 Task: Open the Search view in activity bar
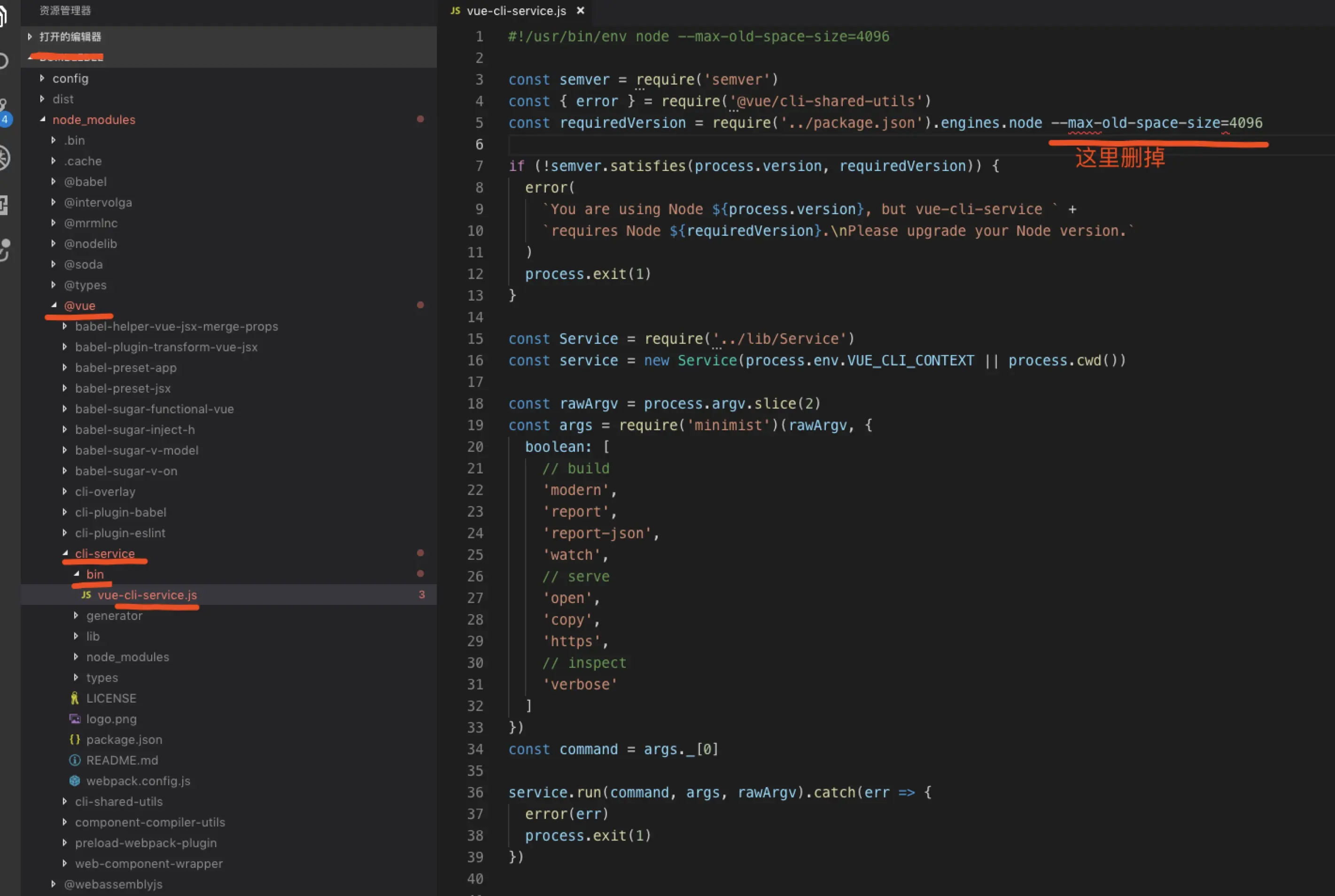(3, 61)
